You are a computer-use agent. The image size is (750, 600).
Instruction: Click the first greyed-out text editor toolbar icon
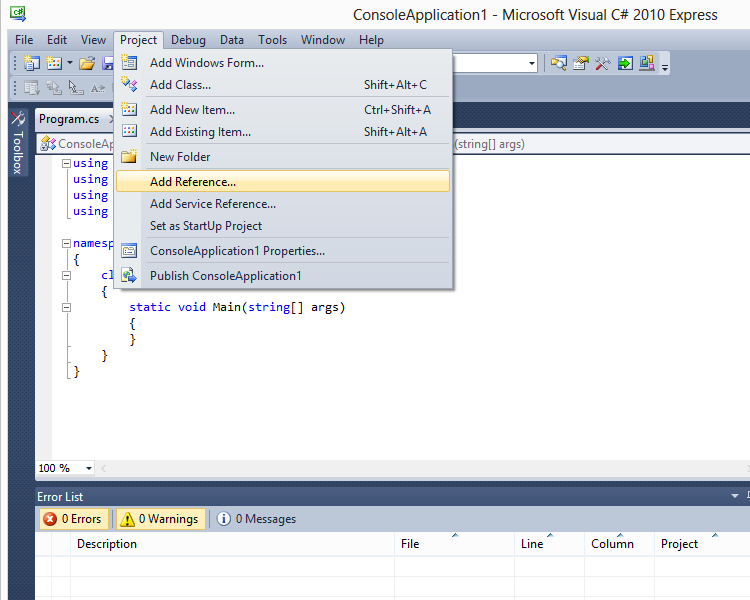point(32,88)
